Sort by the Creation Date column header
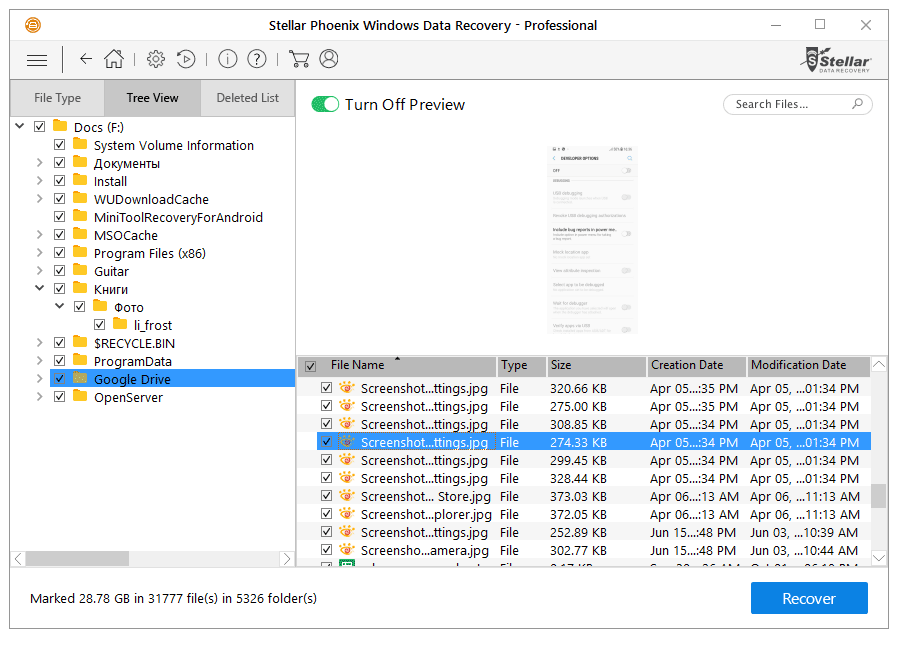Image resolution: width=902 pixels, height=646 pixels. (x=697, y=365)
